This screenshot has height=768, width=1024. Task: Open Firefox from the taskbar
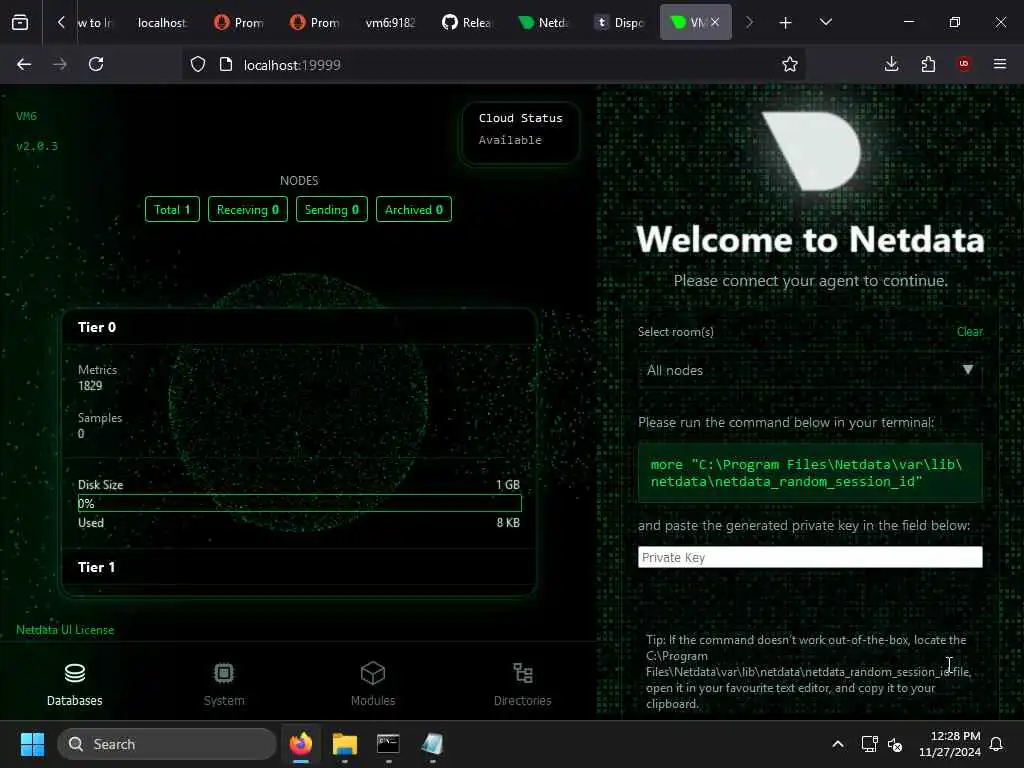(301, 744)
